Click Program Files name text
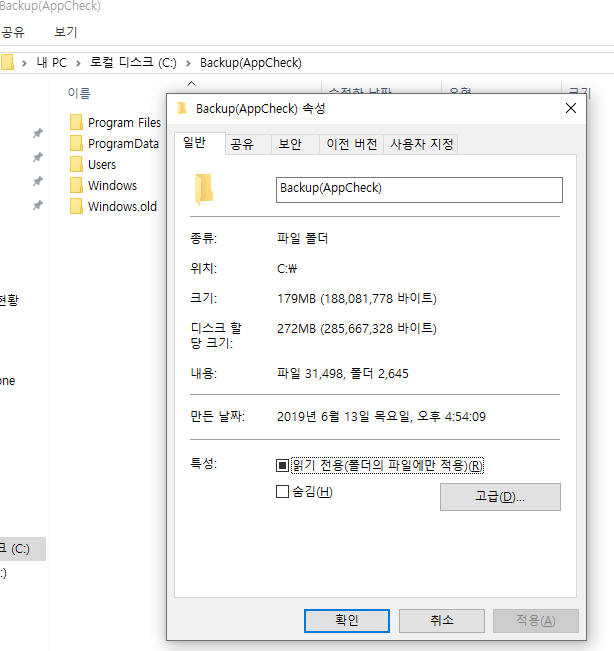 coord(125,122)
